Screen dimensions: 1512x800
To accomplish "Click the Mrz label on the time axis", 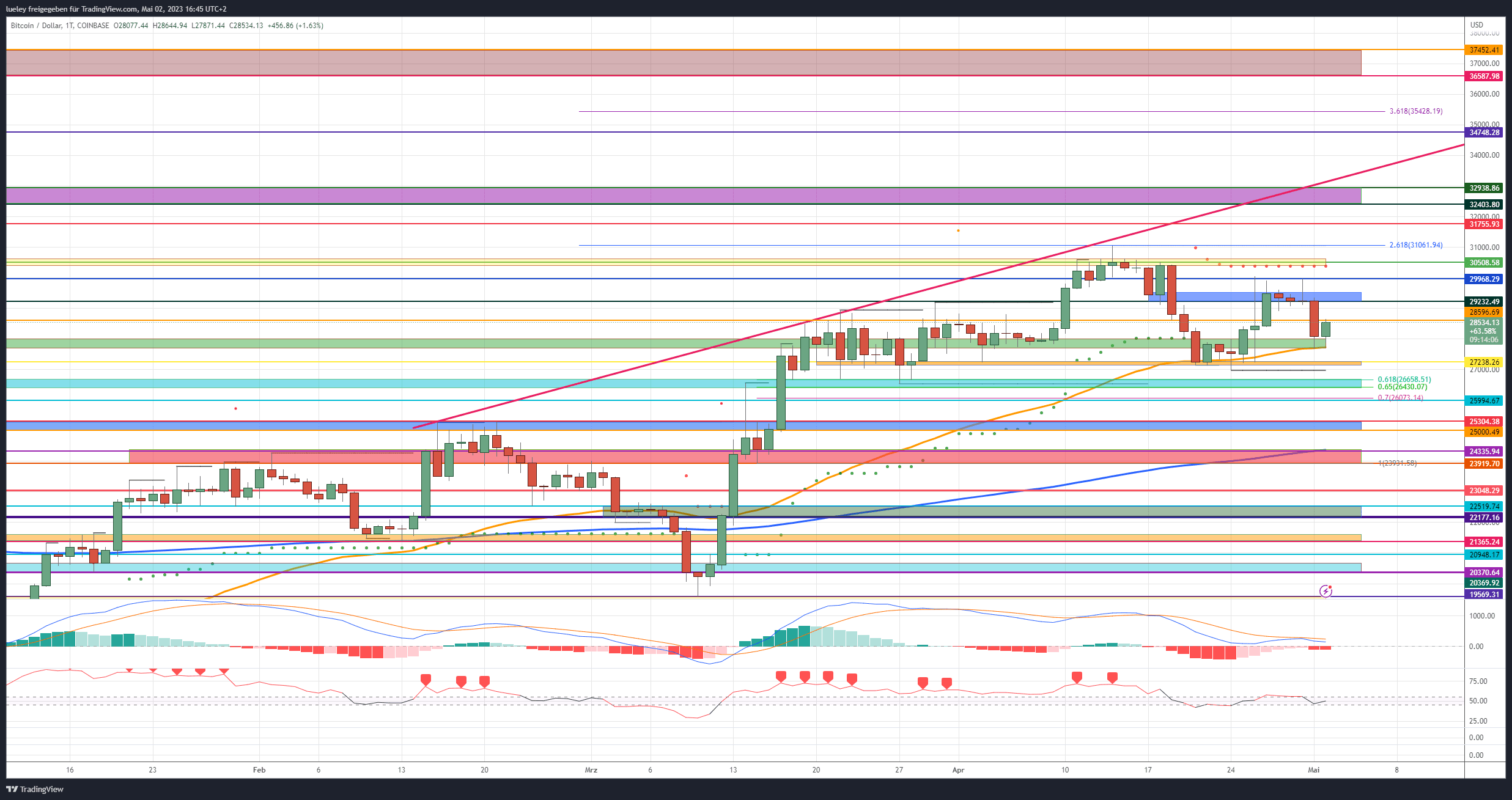I will coord(591,770).
